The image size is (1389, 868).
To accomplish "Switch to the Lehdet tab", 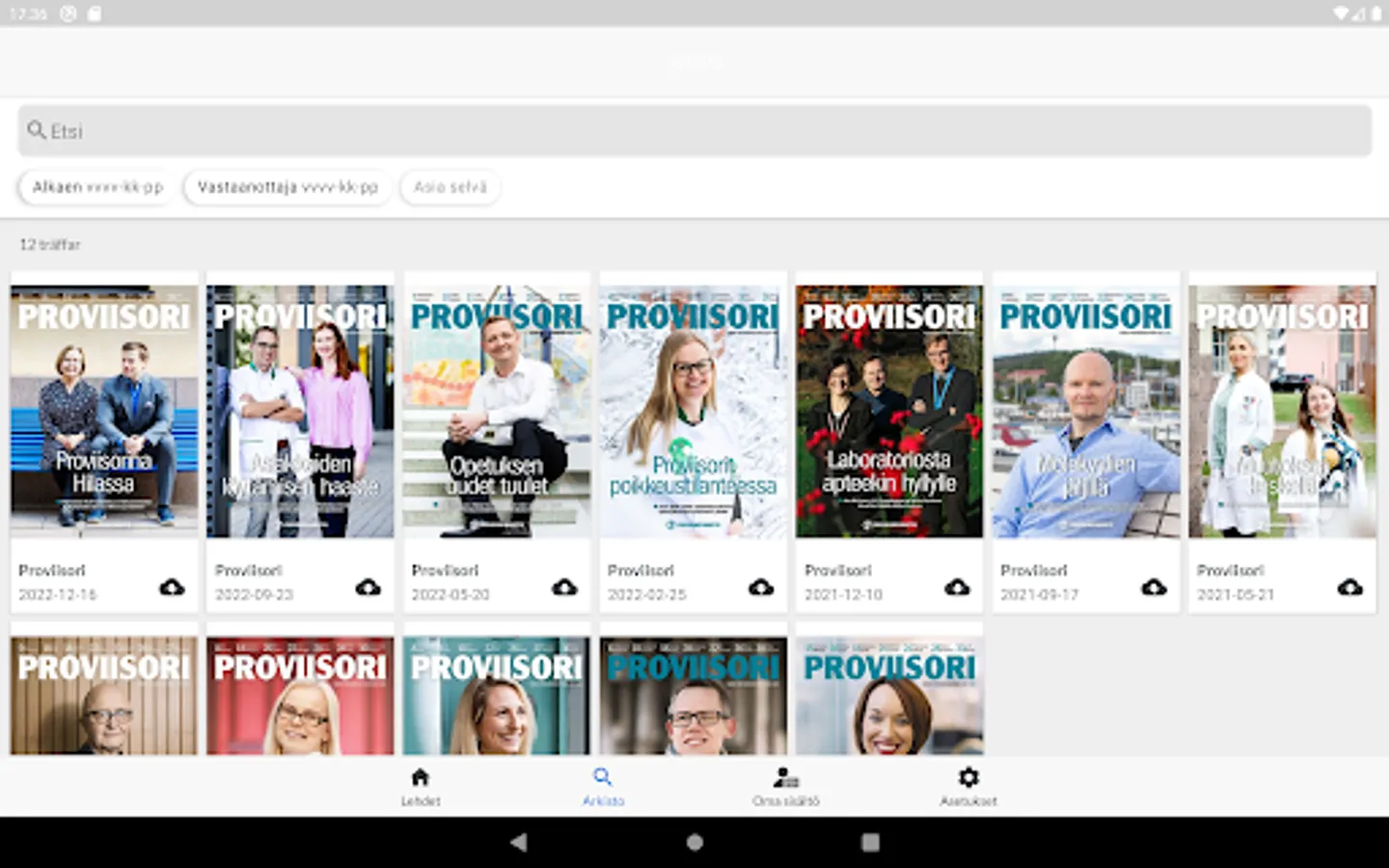I will point(421,786).
